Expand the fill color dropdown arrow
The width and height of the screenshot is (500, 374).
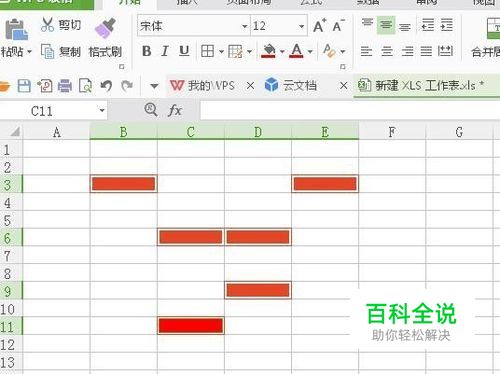282,52
